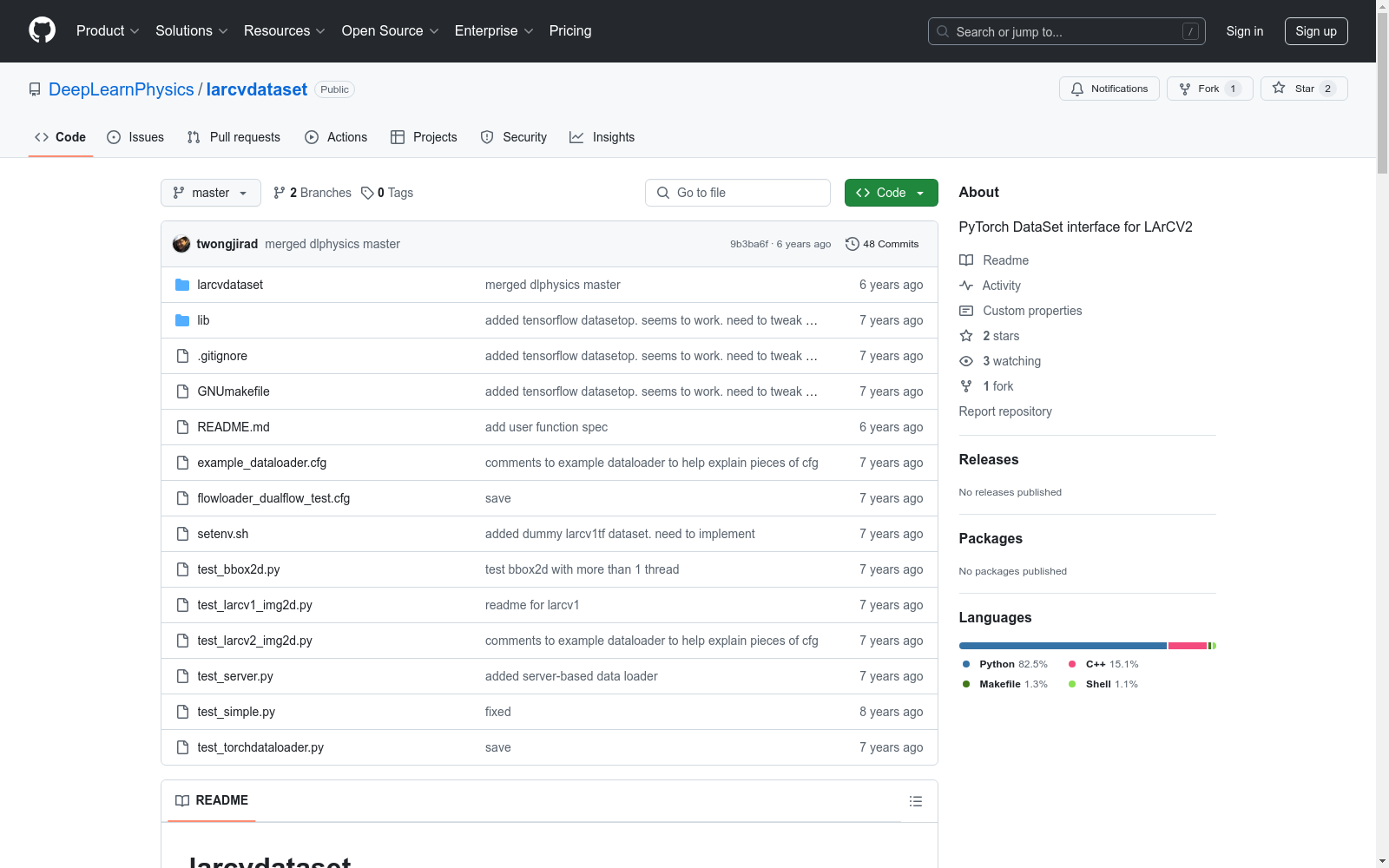Switch to the Code tab
The height and width of the screenshot is (868, 1389).
coord(61,137)
